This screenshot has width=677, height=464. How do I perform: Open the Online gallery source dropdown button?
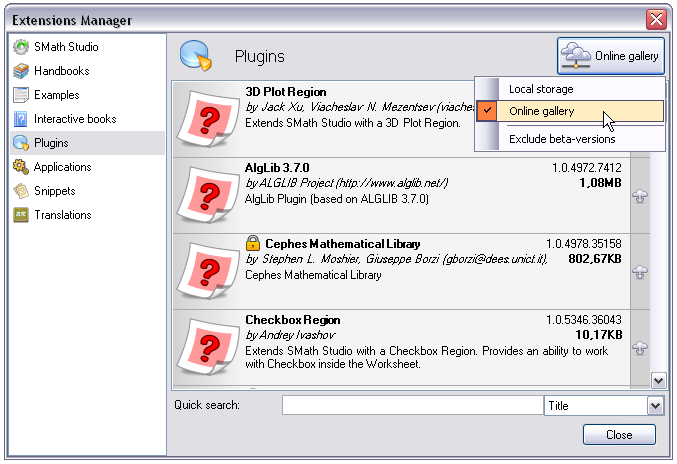611,56
